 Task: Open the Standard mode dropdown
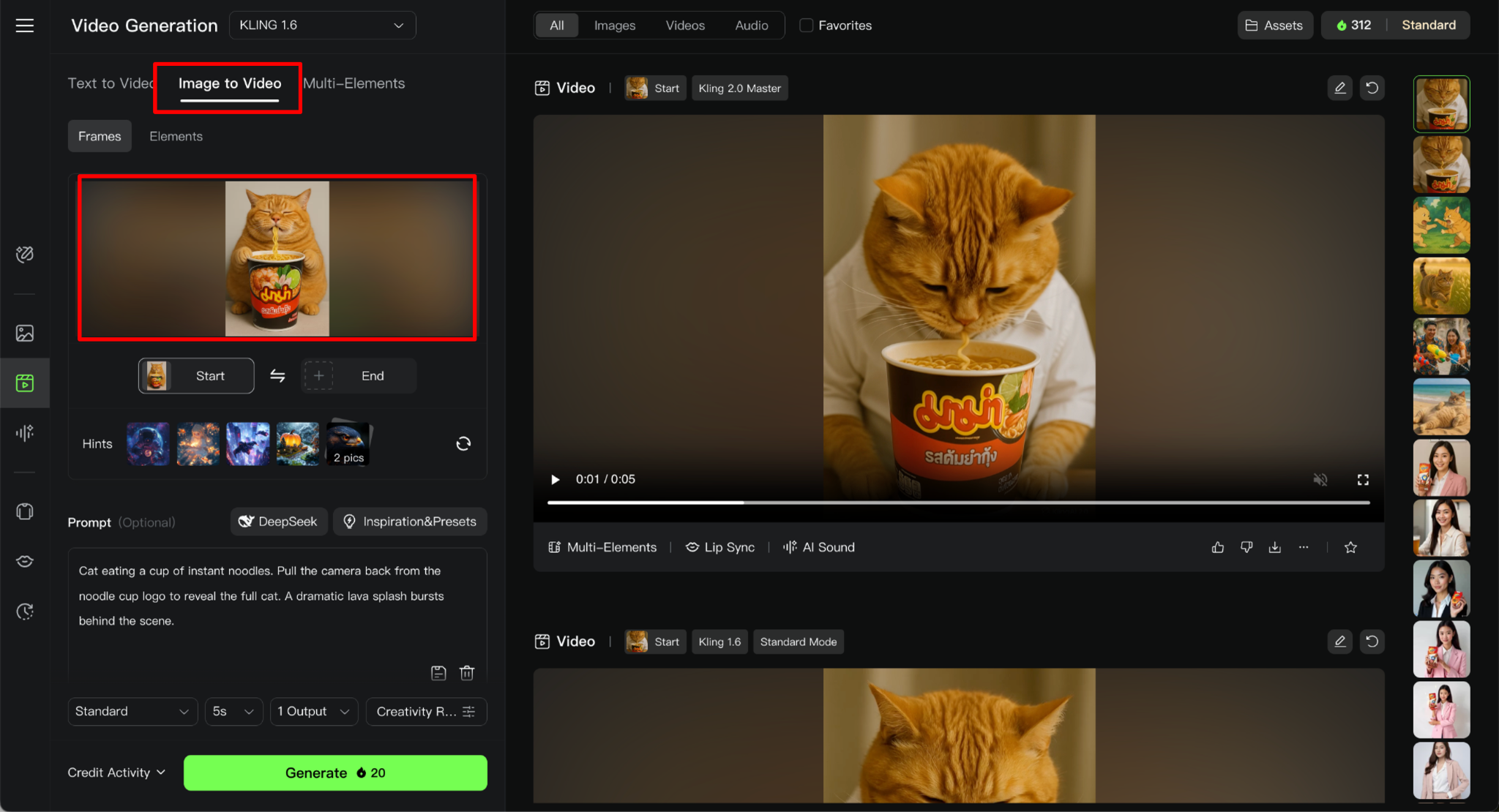[x=132, y=712]
